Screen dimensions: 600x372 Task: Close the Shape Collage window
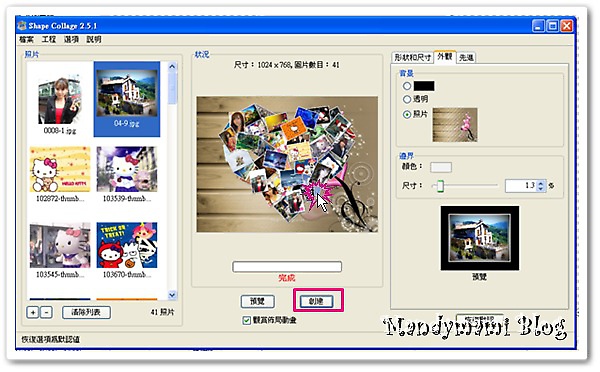coord(567,26)
